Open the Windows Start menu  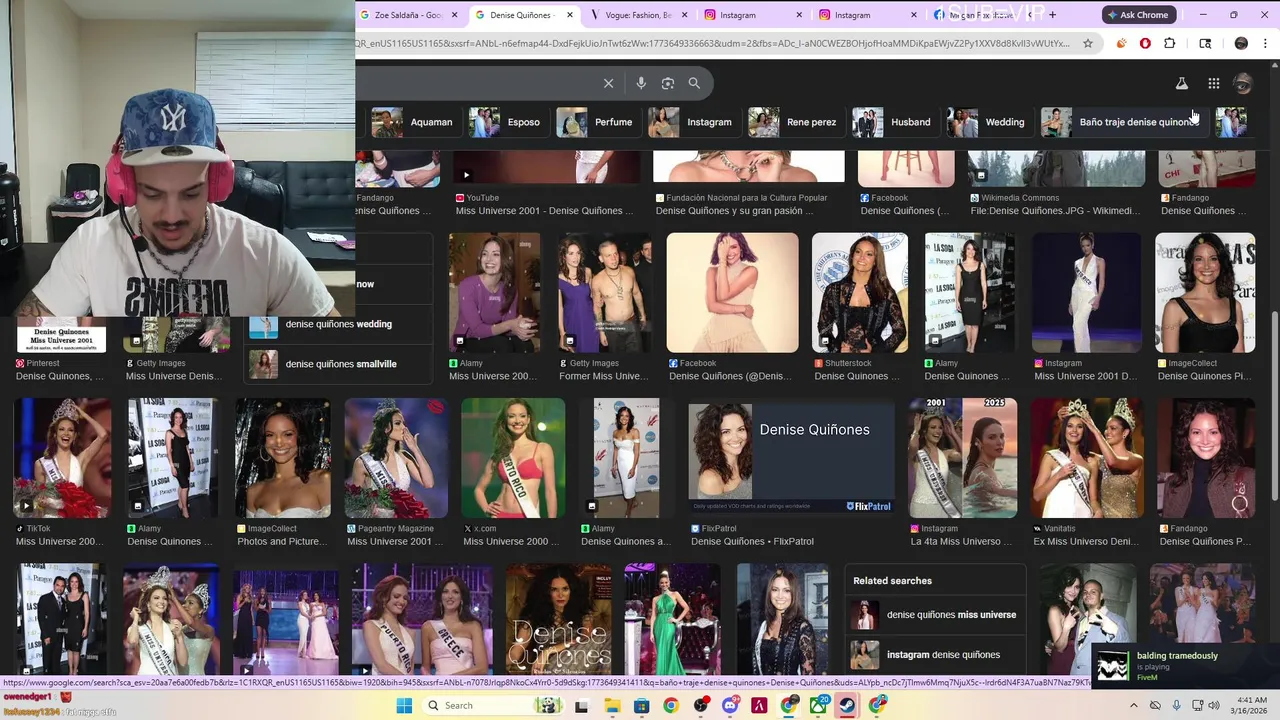coord(404,705)
